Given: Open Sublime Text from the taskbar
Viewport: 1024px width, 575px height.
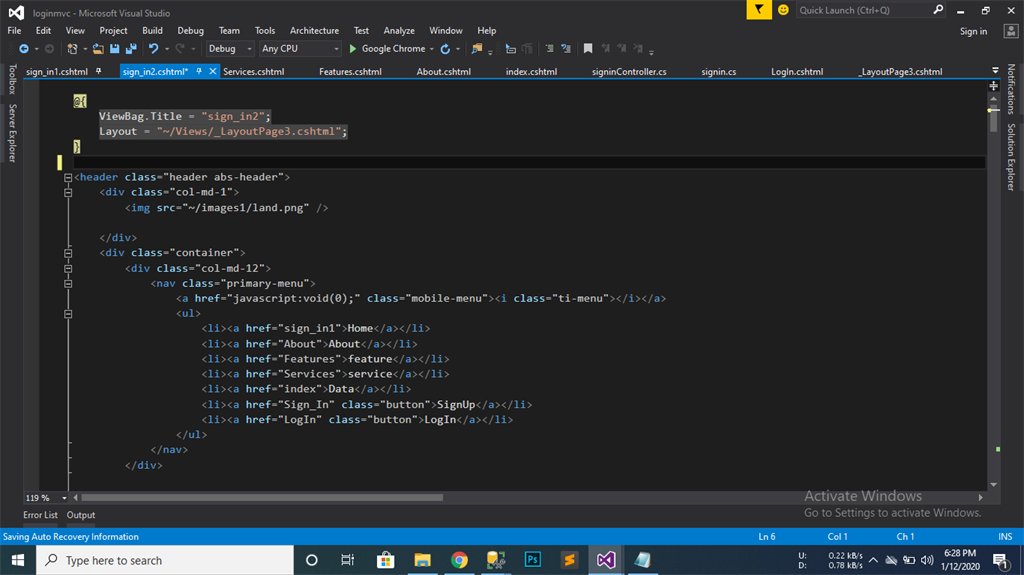Looking at the screenshot, I should click(569, 560).
